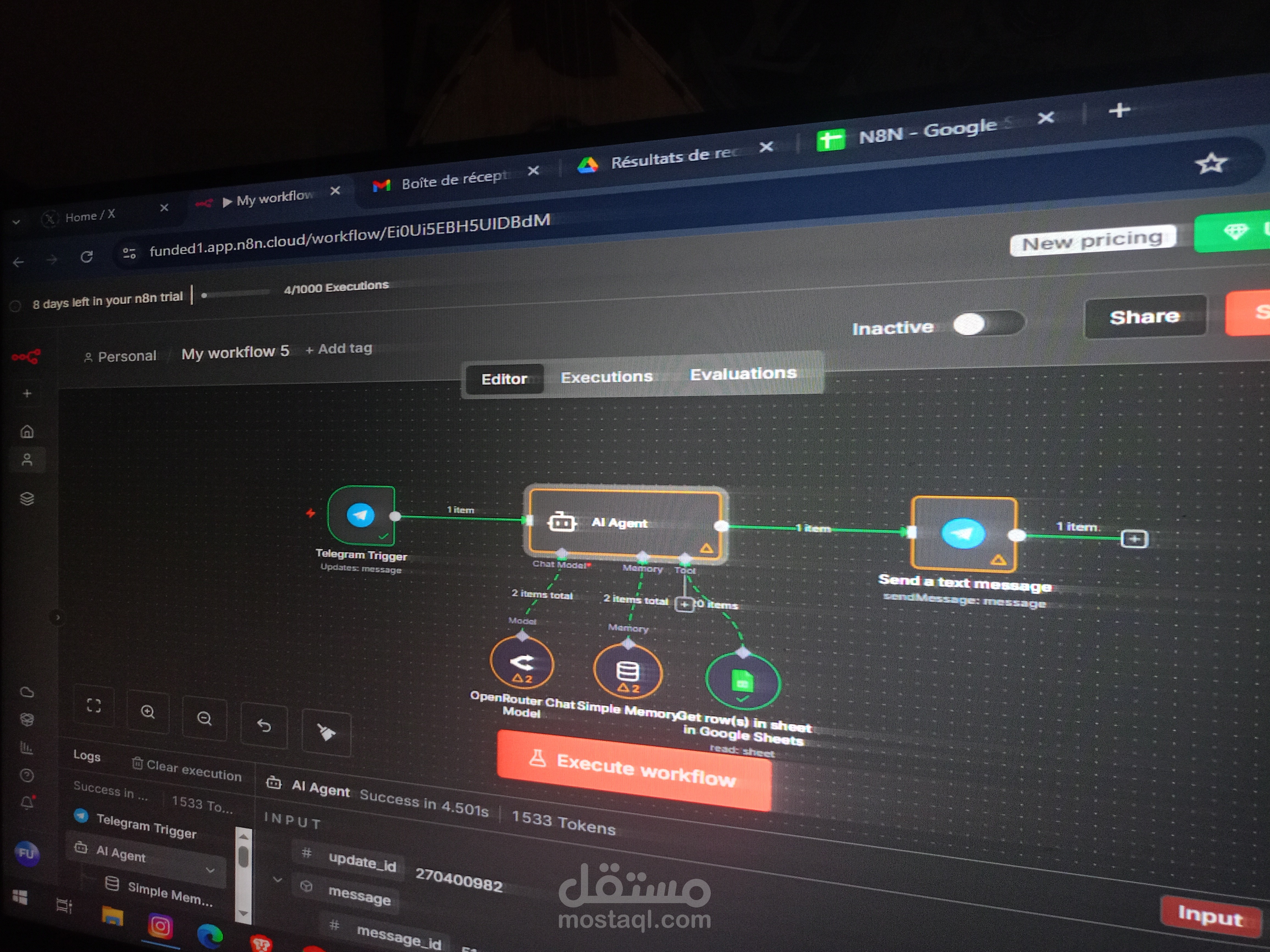Open the person icon in n8n sidebar
The width and height of the screenshot is (1270, 952).
click(x=27, y=460)
